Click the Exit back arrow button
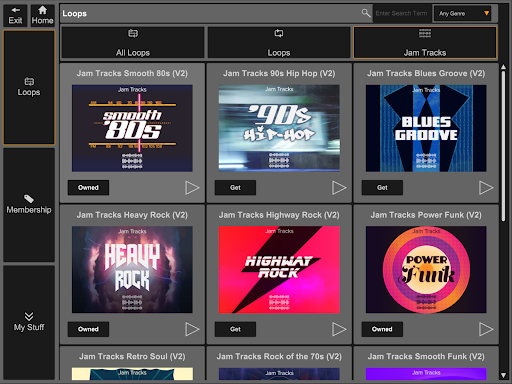The image size is (512, 384). tap(15, 16)
